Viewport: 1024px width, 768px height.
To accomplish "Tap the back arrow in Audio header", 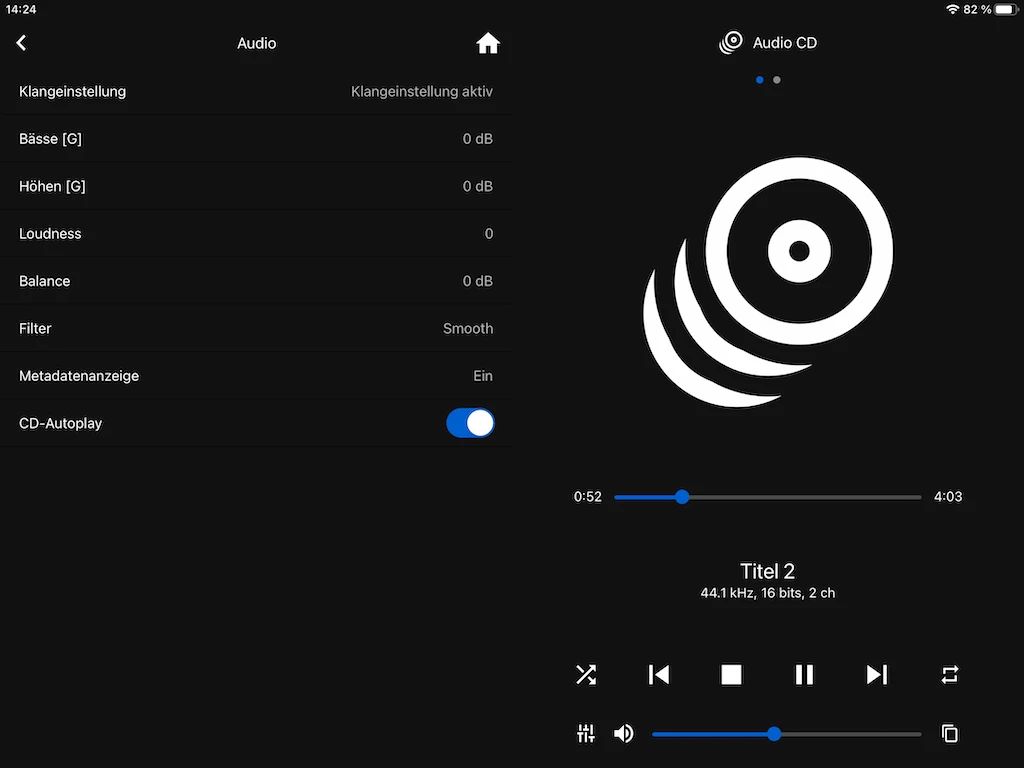I will tap(22, 43).
